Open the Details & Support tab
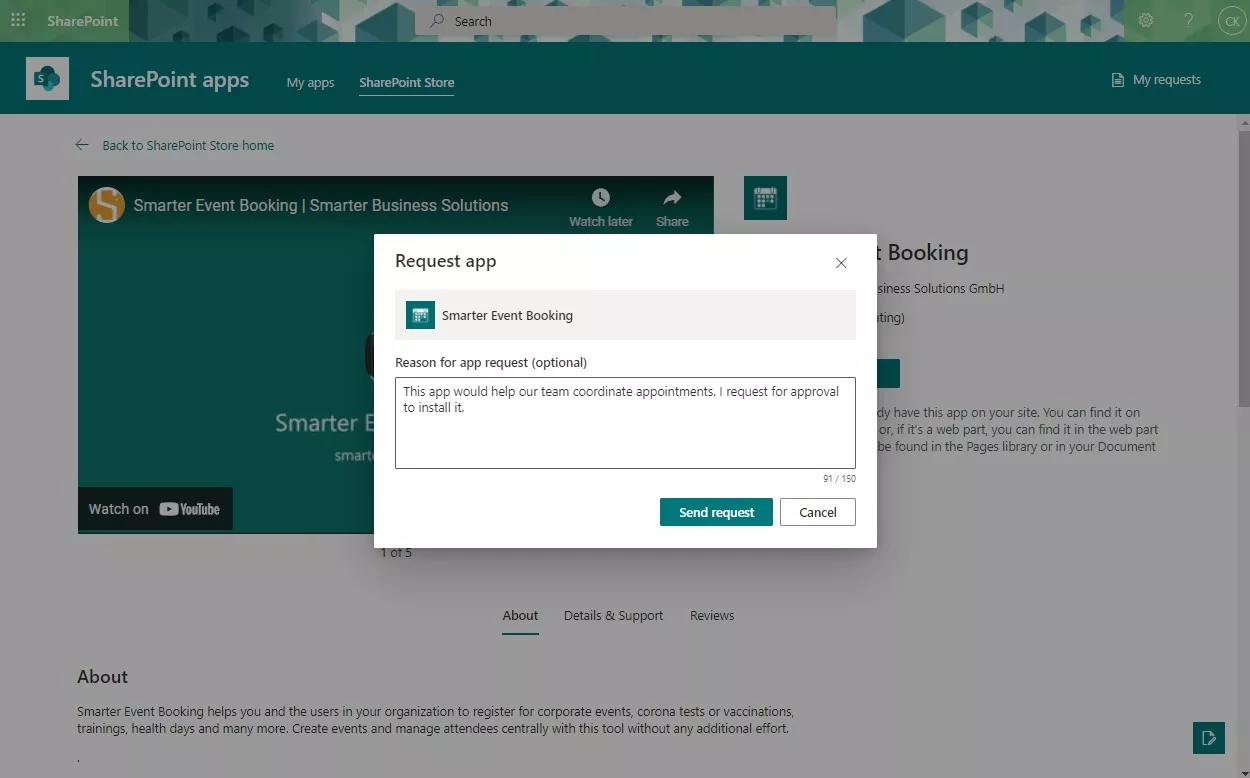 (x=613, y=615)
